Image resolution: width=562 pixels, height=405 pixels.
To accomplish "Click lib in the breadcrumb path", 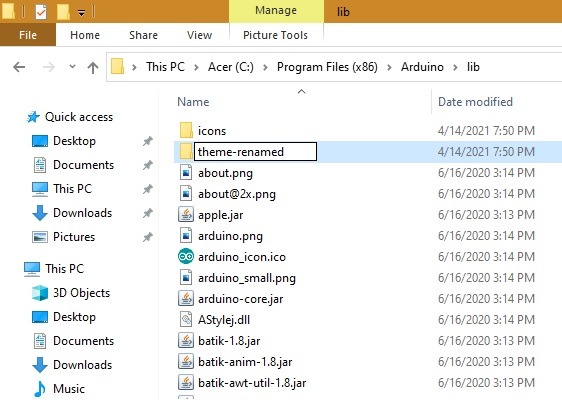I will click(473, 67).
